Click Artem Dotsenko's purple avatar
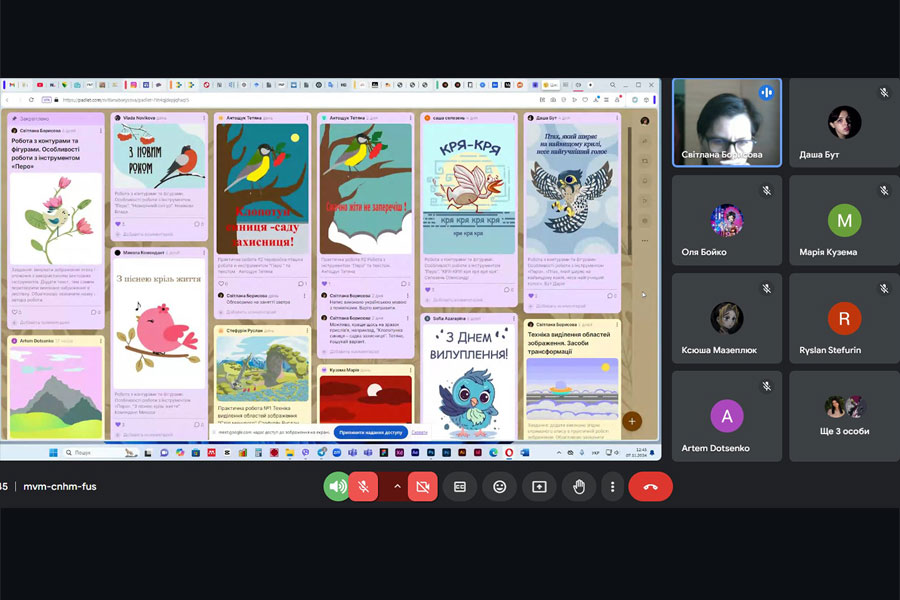The width and height of the screenshot is (900, 600). point(726,415)
